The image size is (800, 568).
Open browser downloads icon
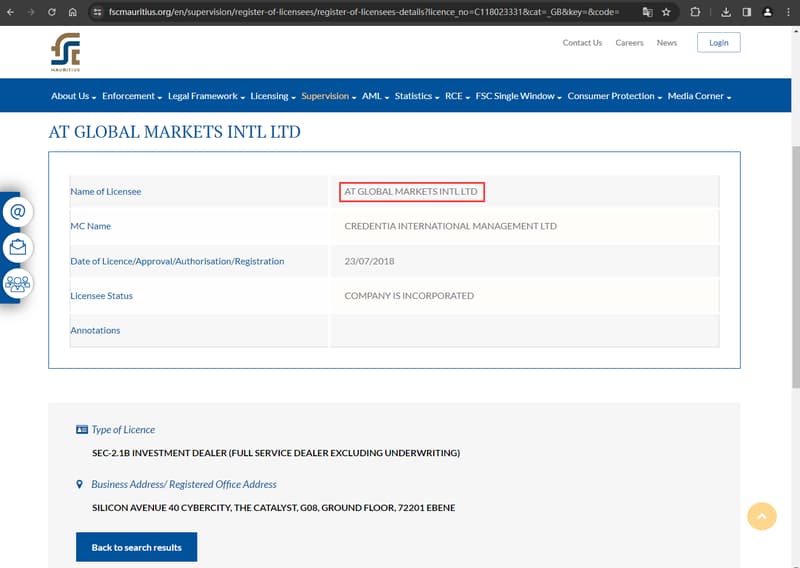[726, 12]
